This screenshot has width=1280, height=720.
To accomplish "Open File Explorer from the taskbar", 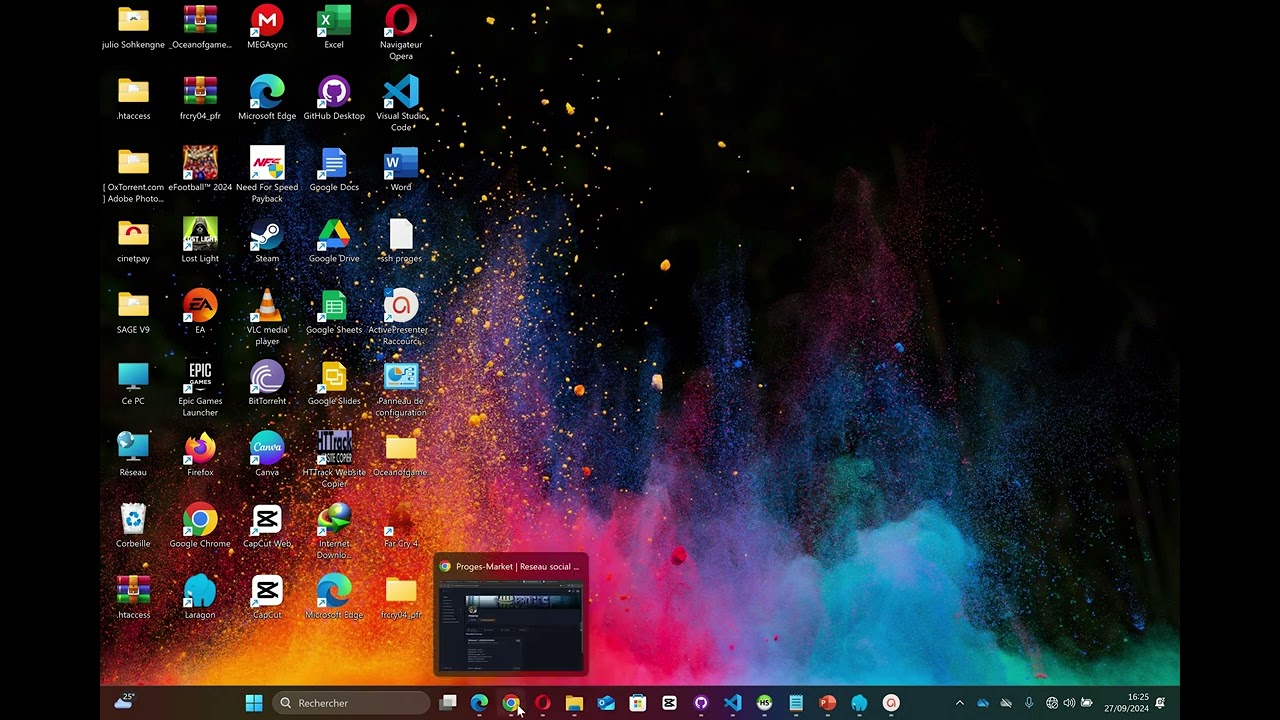I will (574, 703).
